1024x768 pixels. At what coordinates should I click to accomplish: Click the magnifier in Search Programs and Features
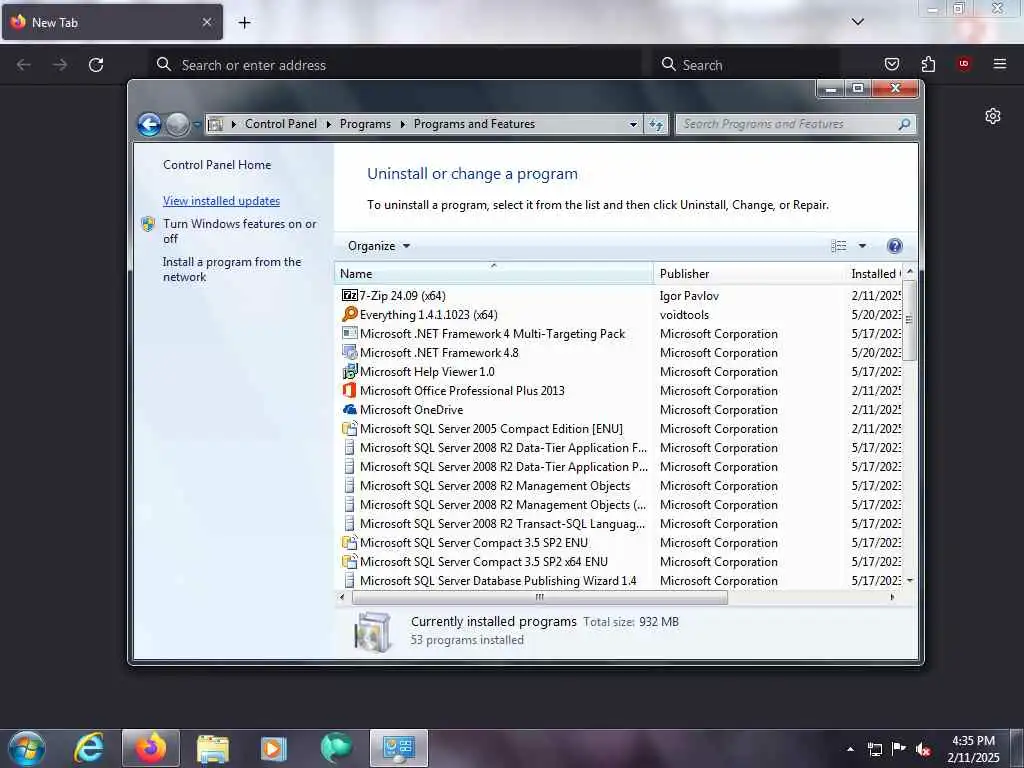(x=904, y=124)
